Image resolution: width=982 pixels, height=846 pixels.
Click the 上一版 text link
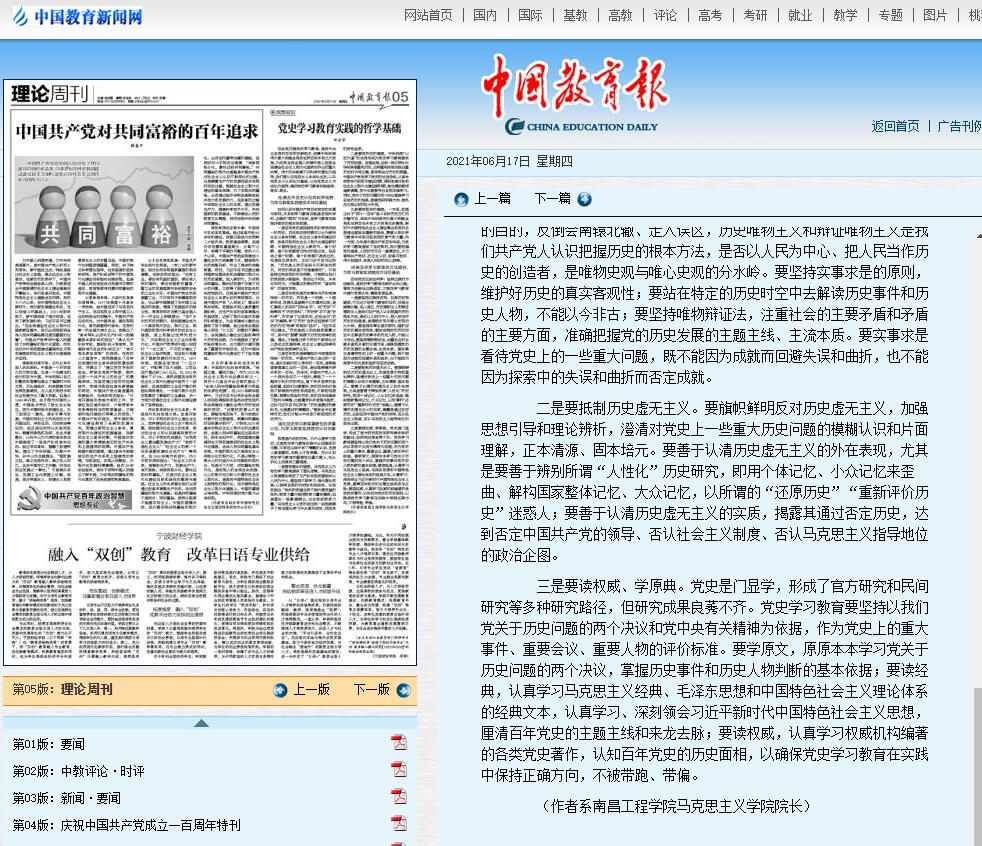(x=312, y=689)
